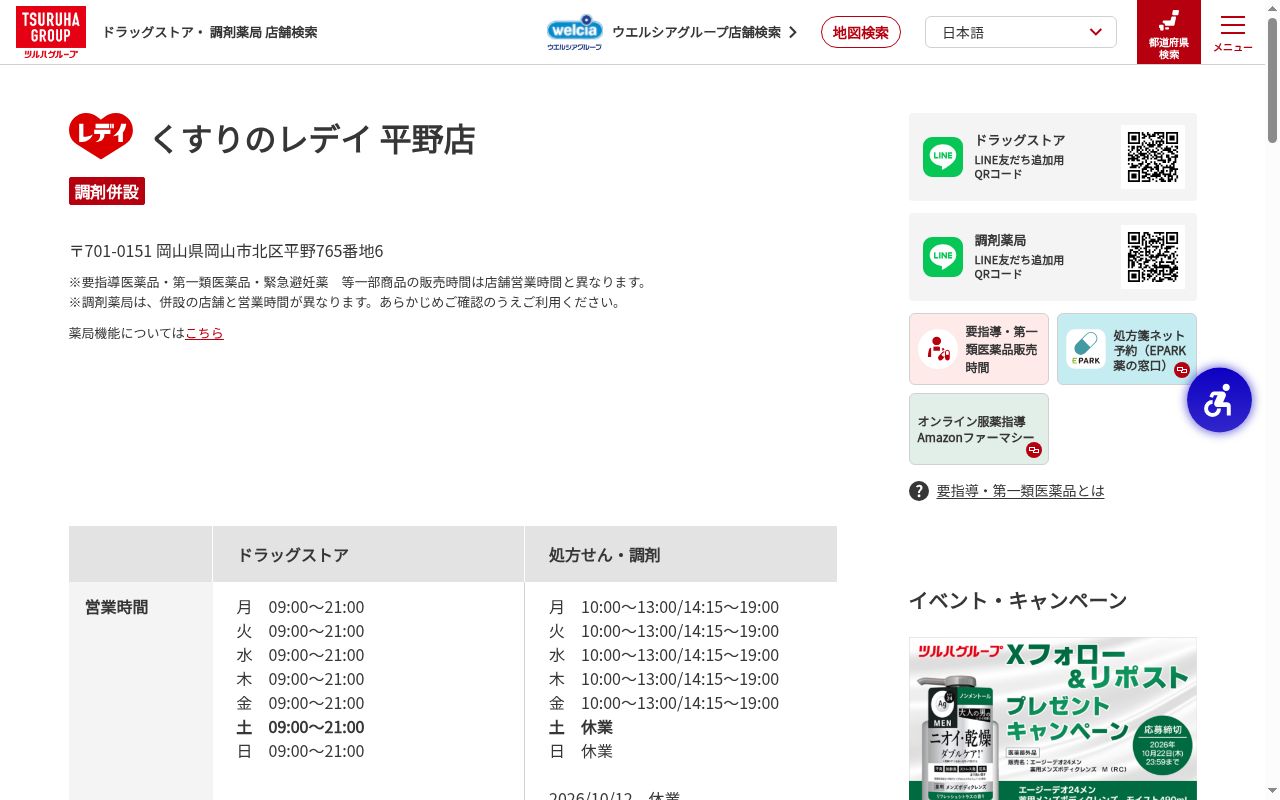Open 要指導・第一類医薬品販売時間 button
The image size is (1280, 800).
click(x=979, y=349)
